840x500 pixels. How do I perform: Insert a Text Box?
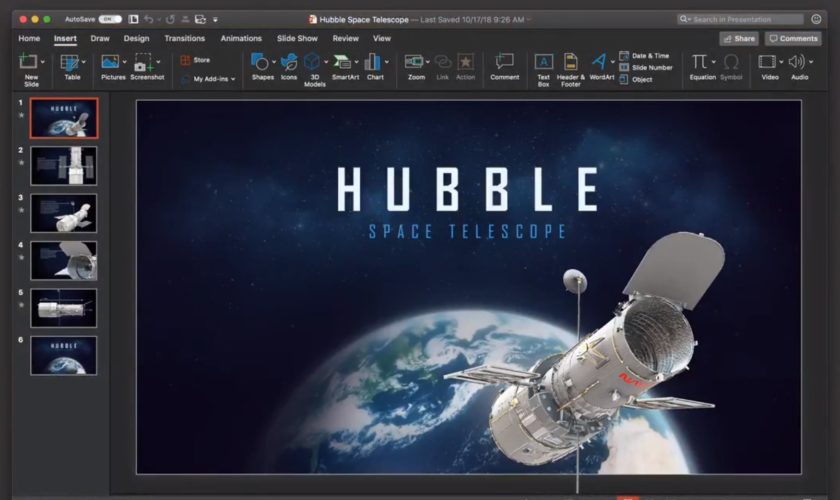coord(543,63)
